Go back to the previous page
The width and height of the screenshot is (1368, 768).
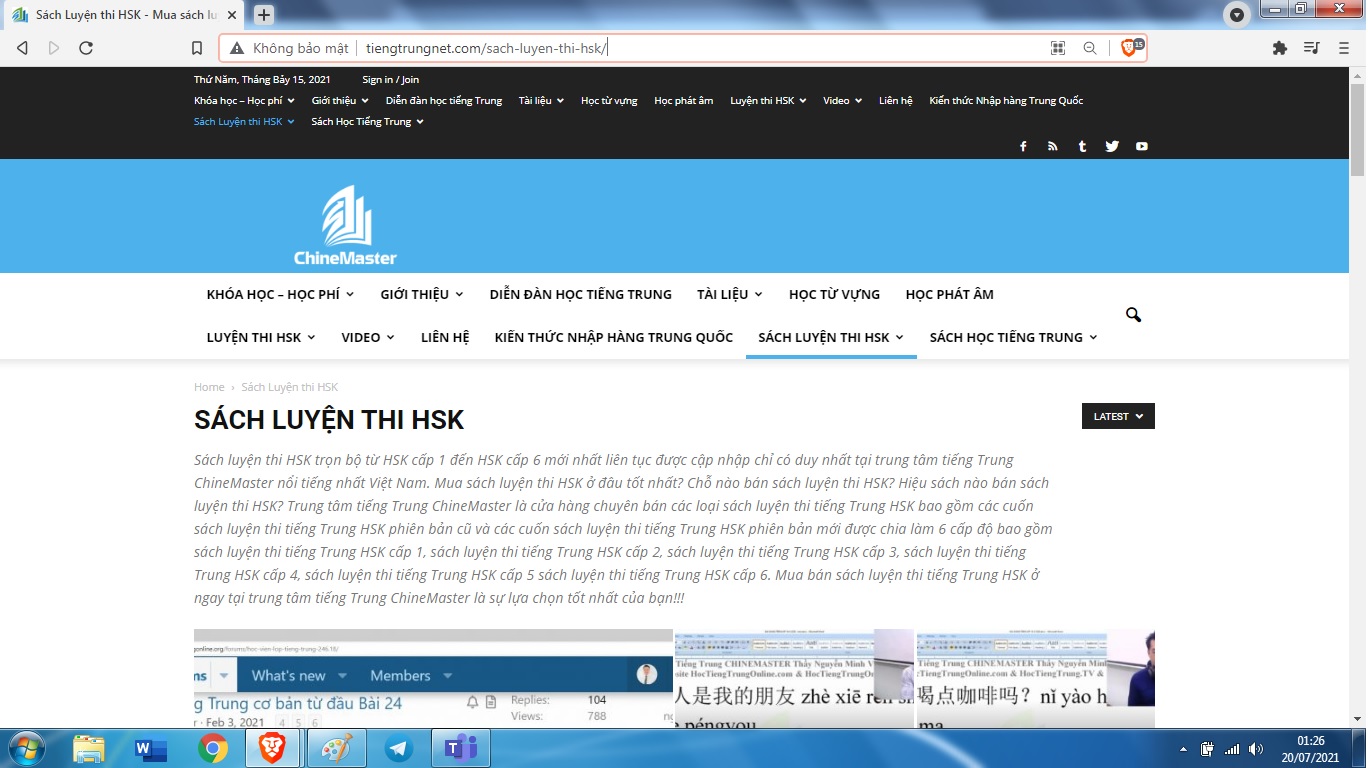coord(22,48)
